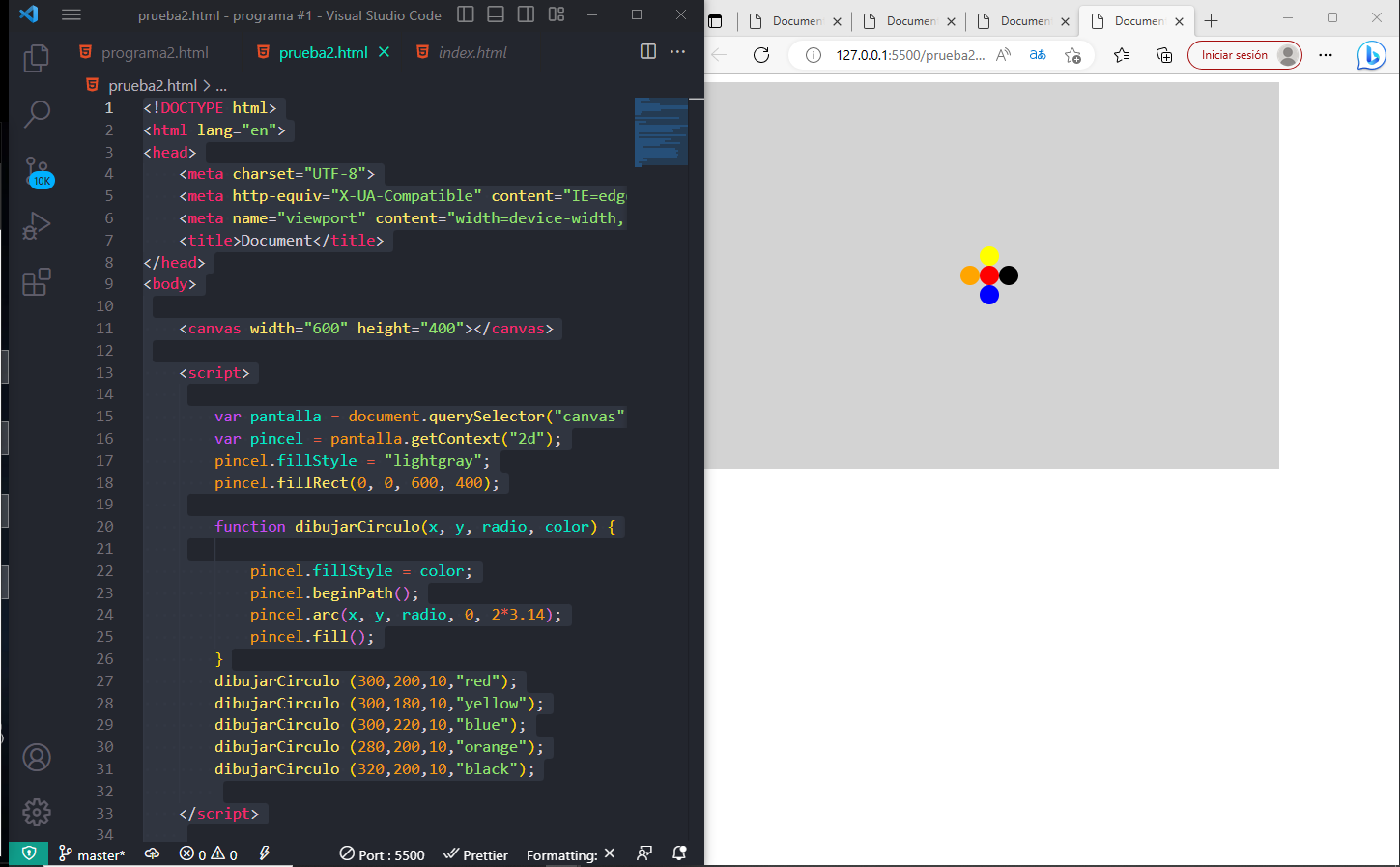Click the workspace trust shield in status bar
The width and height of the screenshot is (1400, 867).
29,854
